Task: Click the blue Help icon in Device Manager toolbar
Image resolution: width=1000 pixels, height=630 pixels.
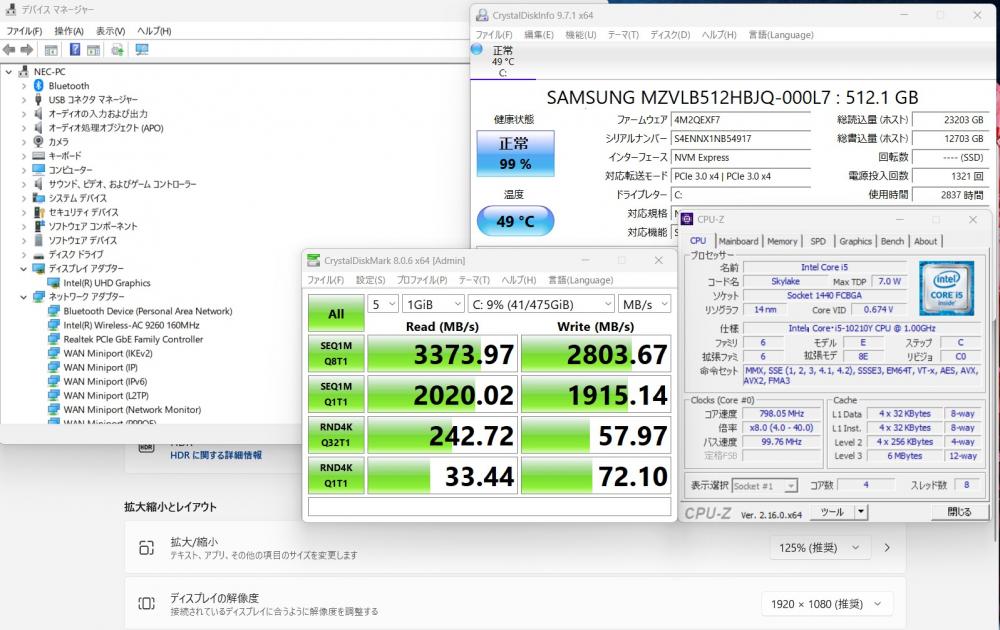Action: click(77, 50)
